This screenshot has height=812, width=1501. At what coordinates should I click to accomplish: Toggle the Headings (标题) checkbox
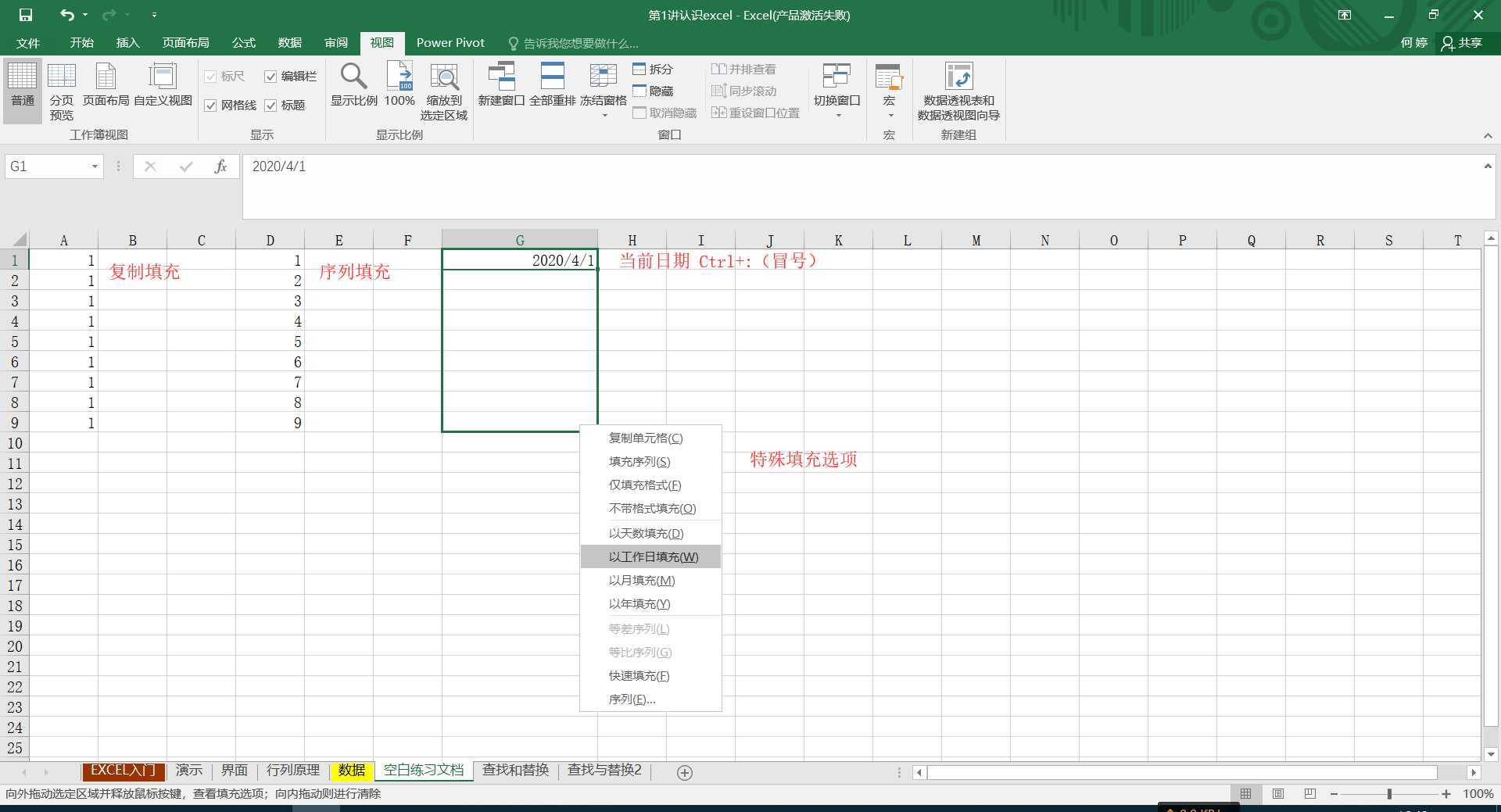point(270,106)
